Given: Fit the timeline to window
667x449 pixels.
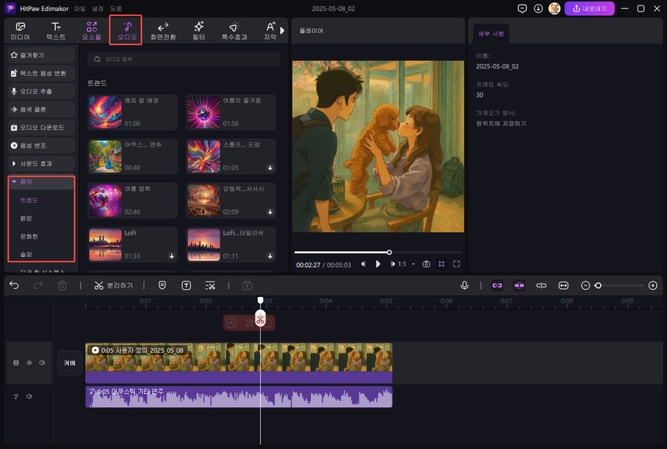Looking at the screenshot, I should (x=563, y=285).
